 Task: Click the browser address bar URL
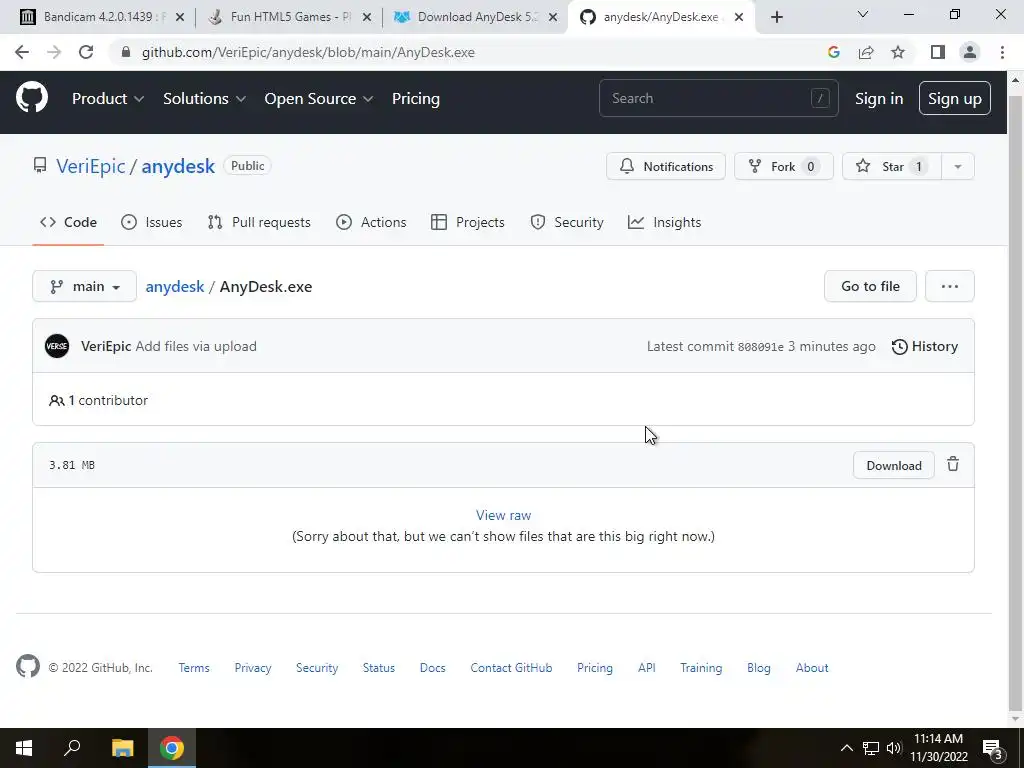[x=308, y=52]
